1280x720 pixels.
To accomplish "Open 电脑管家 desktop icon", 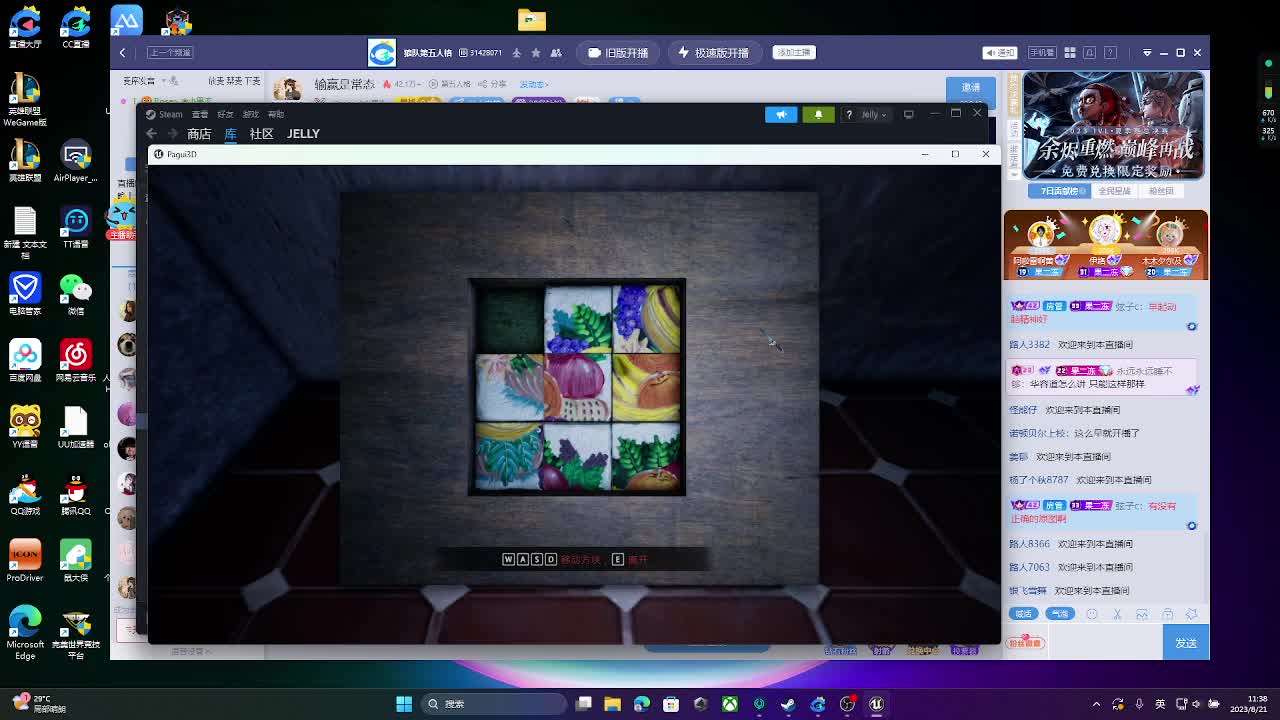I will (x=25, y=293).
